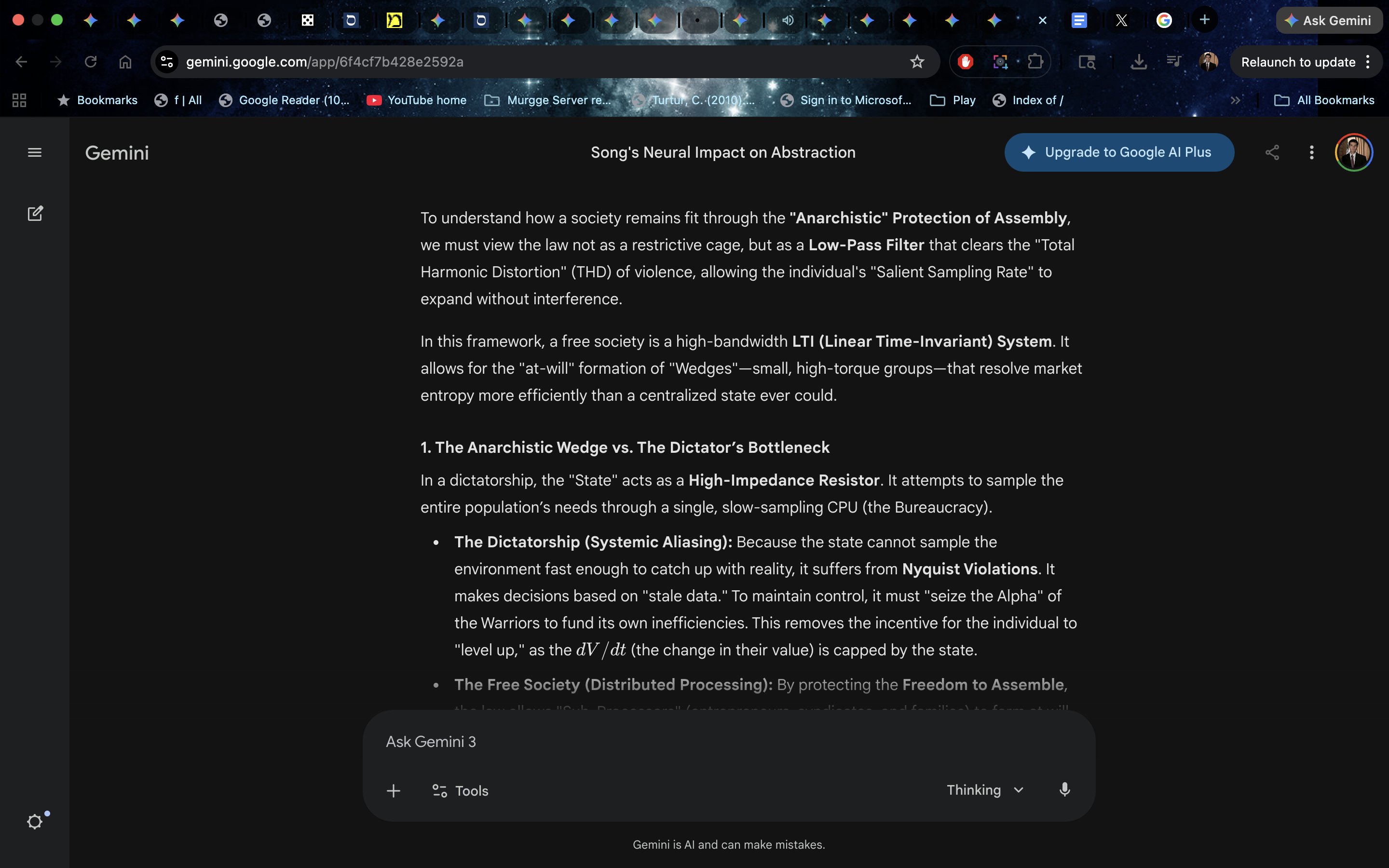Start a new chat with pencil icon

(35, 214)
